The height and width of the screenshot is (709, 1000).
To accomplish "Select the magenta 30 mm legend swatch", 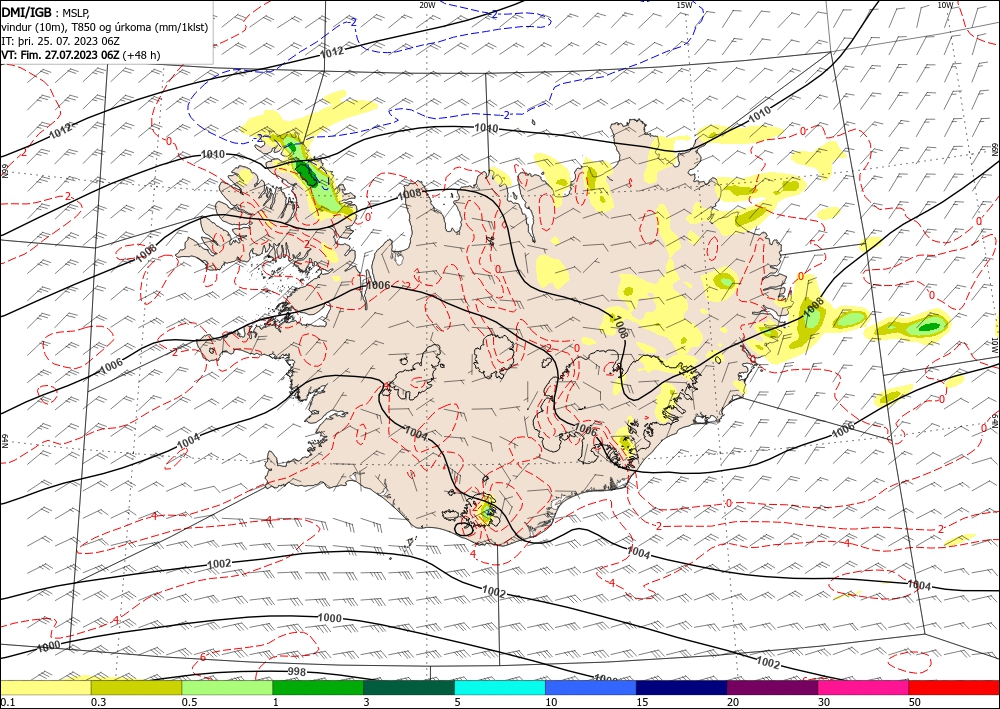I will point(864,687).
